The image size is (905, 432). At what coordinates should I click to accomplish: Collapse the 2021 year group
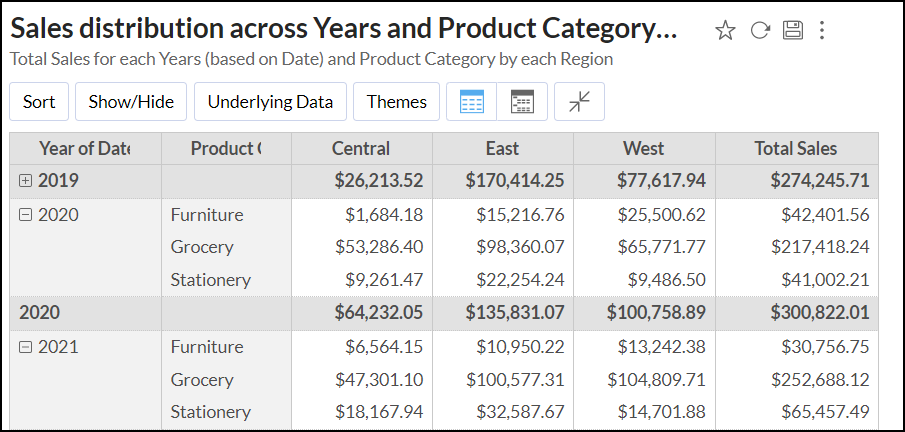[25, 347]
